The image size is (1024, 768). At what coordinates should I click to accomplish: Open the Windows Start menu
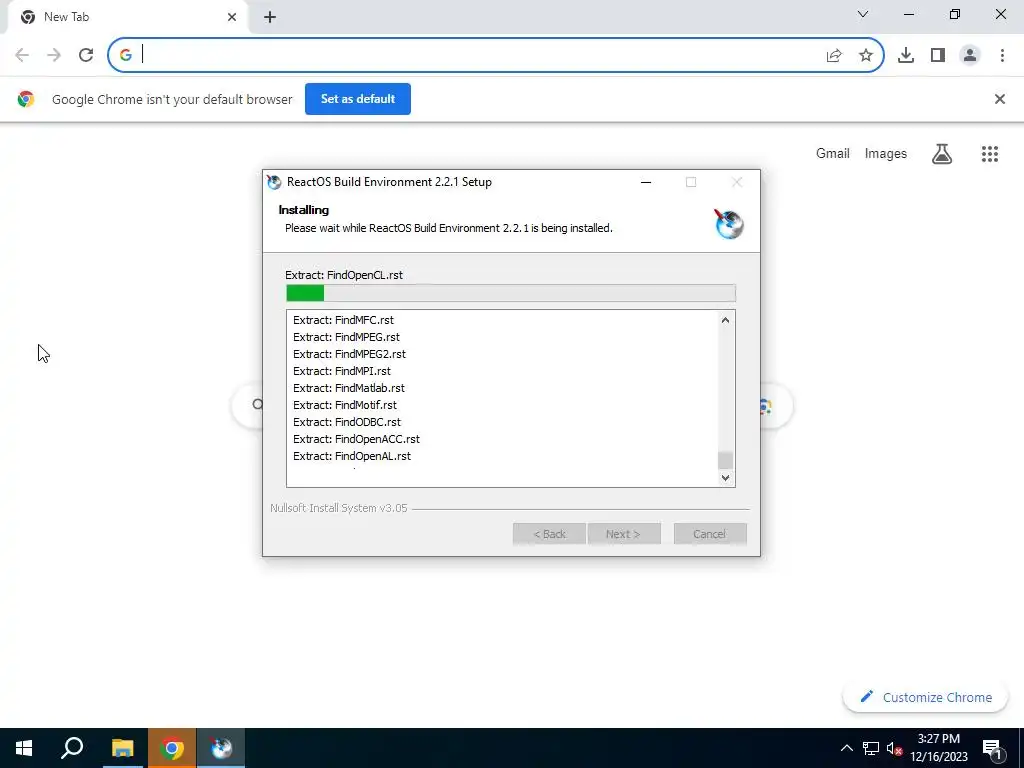click(x=24, y=748)
